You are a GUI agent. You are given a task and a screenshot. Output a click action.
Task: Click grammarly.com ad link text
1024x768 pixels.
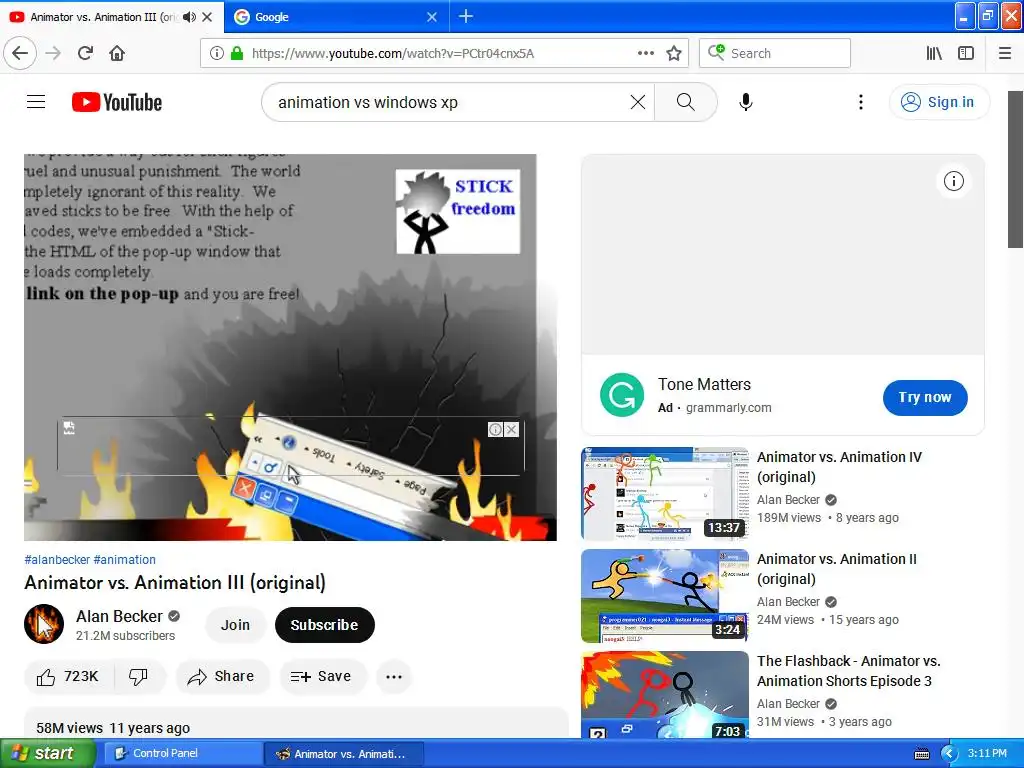tap(728, 408)
